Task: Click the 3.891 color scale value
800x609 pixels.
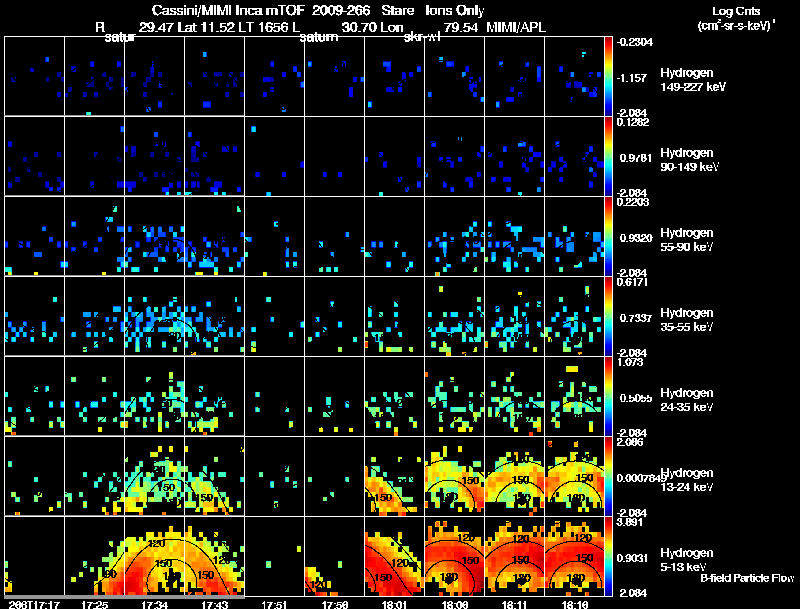Action: [x=630, y=522]
